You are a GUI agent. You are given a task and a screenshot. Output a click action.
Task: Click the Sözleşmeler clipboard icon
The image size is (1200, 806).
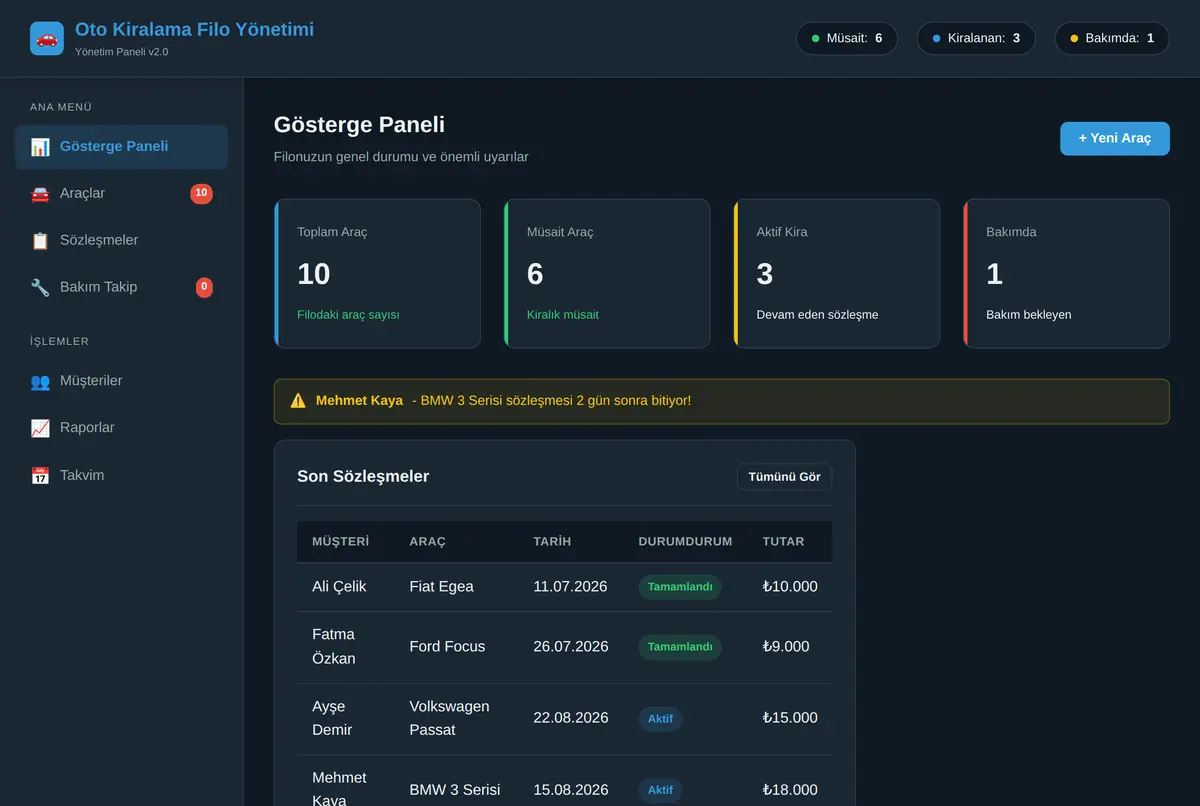coord(40,241)
